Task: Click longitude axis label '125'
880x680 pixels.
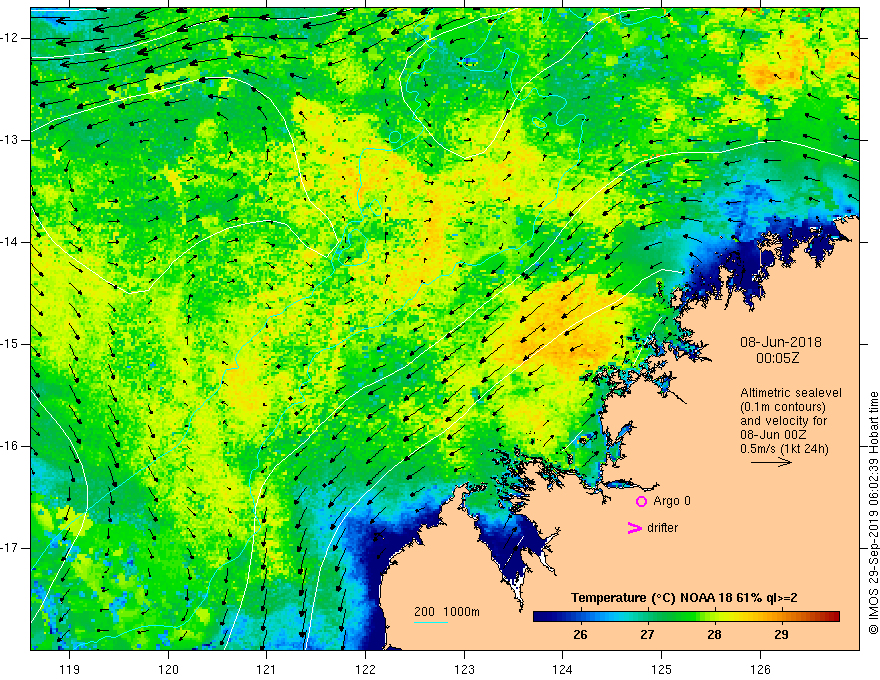Action: pos(661,669)
